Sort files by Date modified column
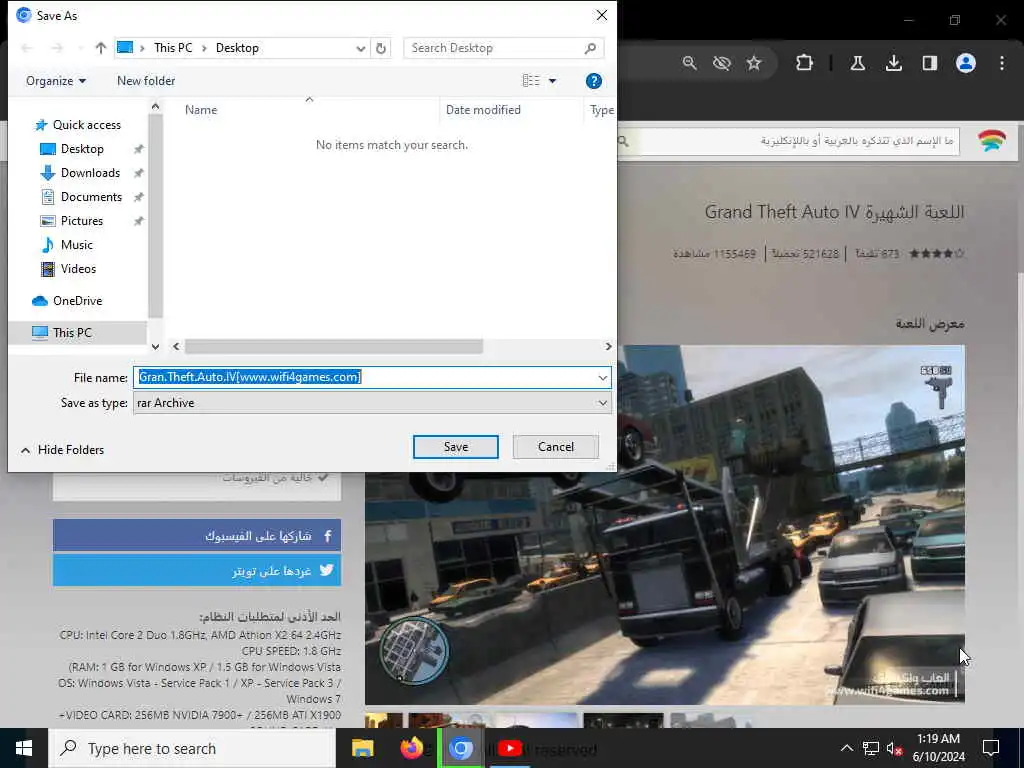Viewport: 1024px width, 768px height. (483, 110)
